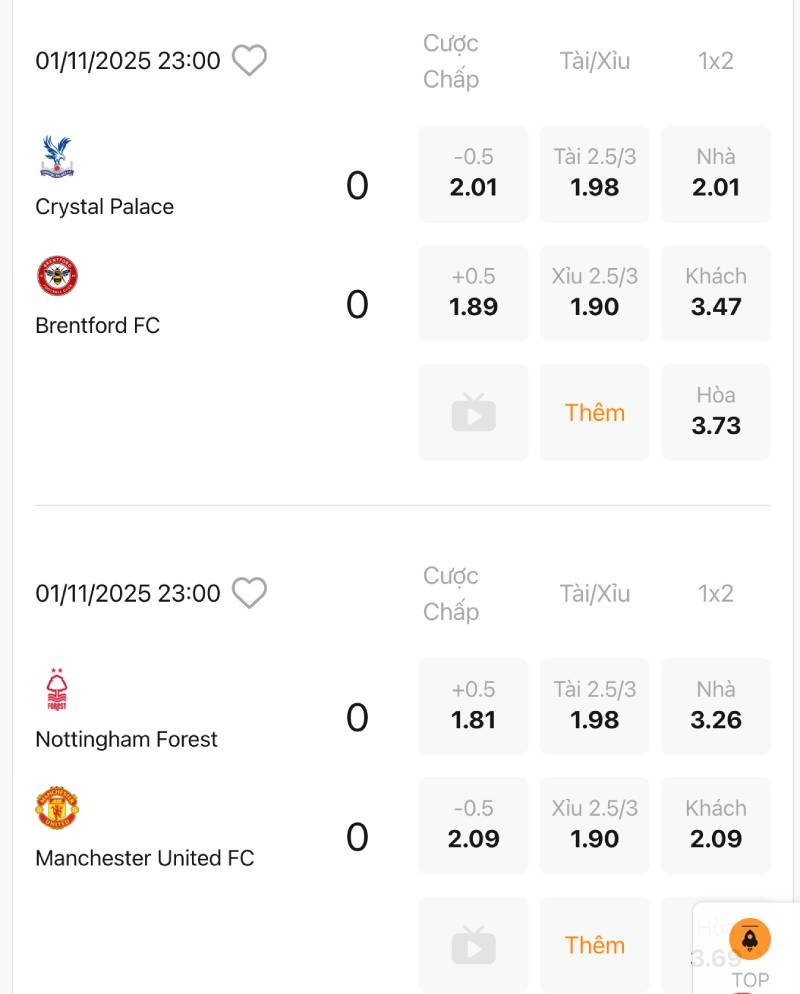Click the Brentford FC club crest
The width and height of the screenshot is (800, 994).
pos(57,276)
